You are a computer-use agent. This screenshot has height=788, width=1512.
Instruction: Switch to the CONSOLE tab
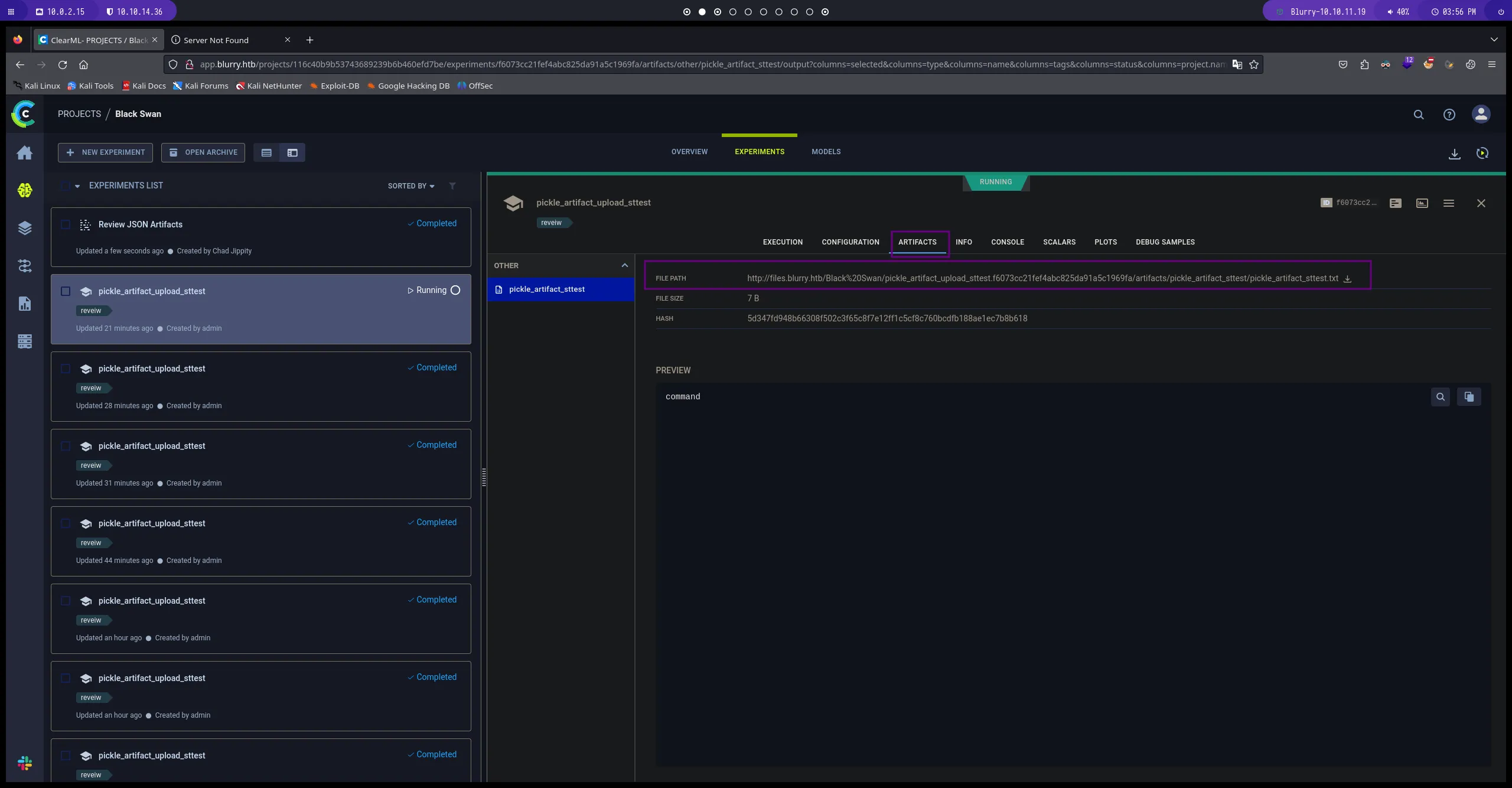tap(1007, 242)
